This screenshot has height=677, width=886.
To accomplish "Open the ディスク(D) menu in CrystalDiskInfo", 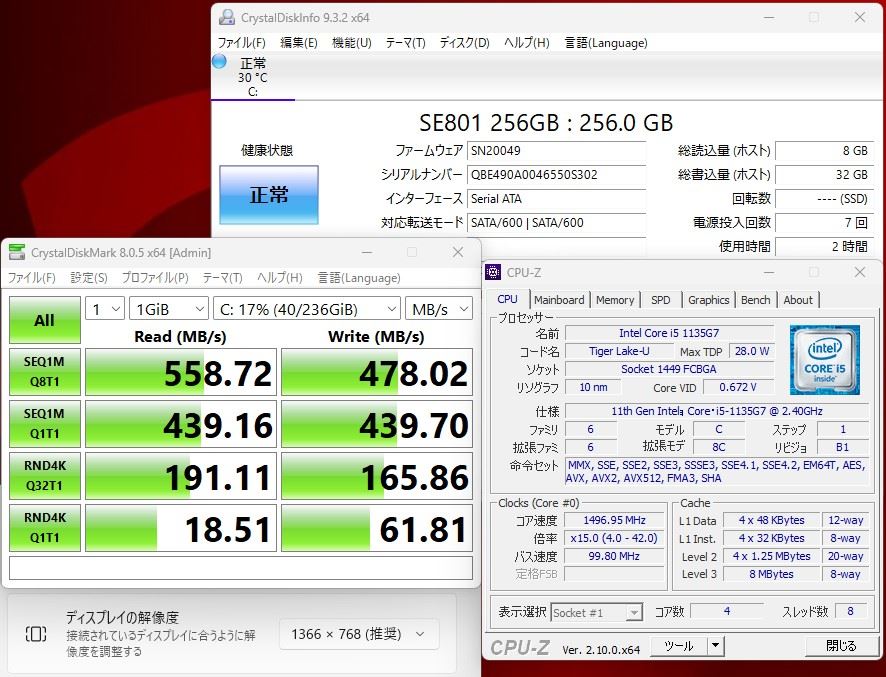I will coord(464,42).
